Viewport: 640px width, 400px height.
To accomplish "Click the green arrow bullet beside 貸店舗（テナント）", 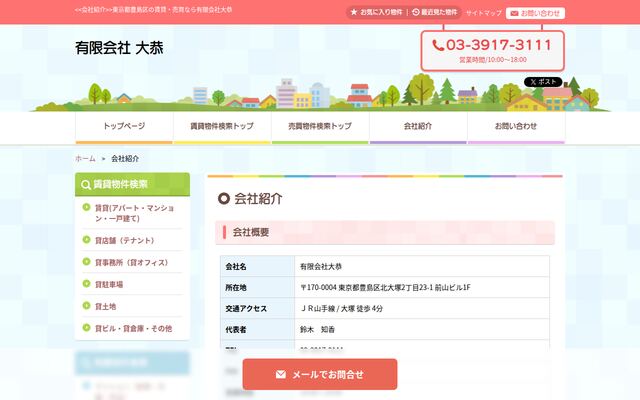I will point(86,240).
